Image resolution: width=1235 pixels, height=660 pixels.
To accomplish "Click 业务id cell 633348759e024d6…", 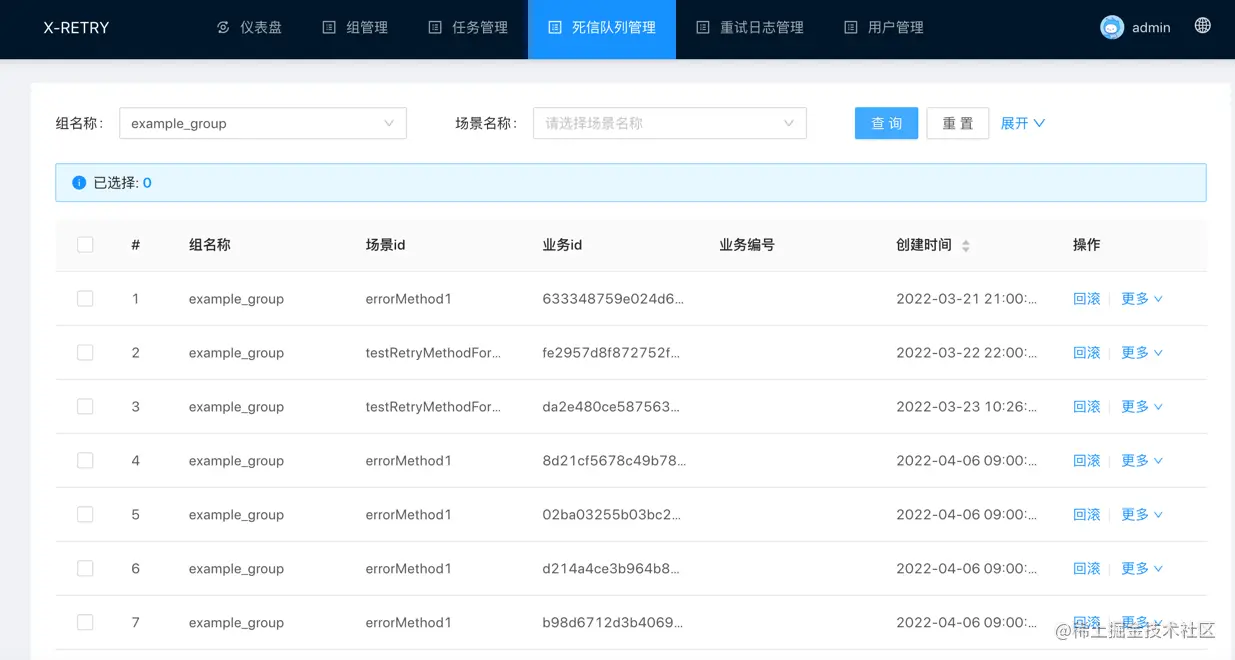I will (614, 299).
